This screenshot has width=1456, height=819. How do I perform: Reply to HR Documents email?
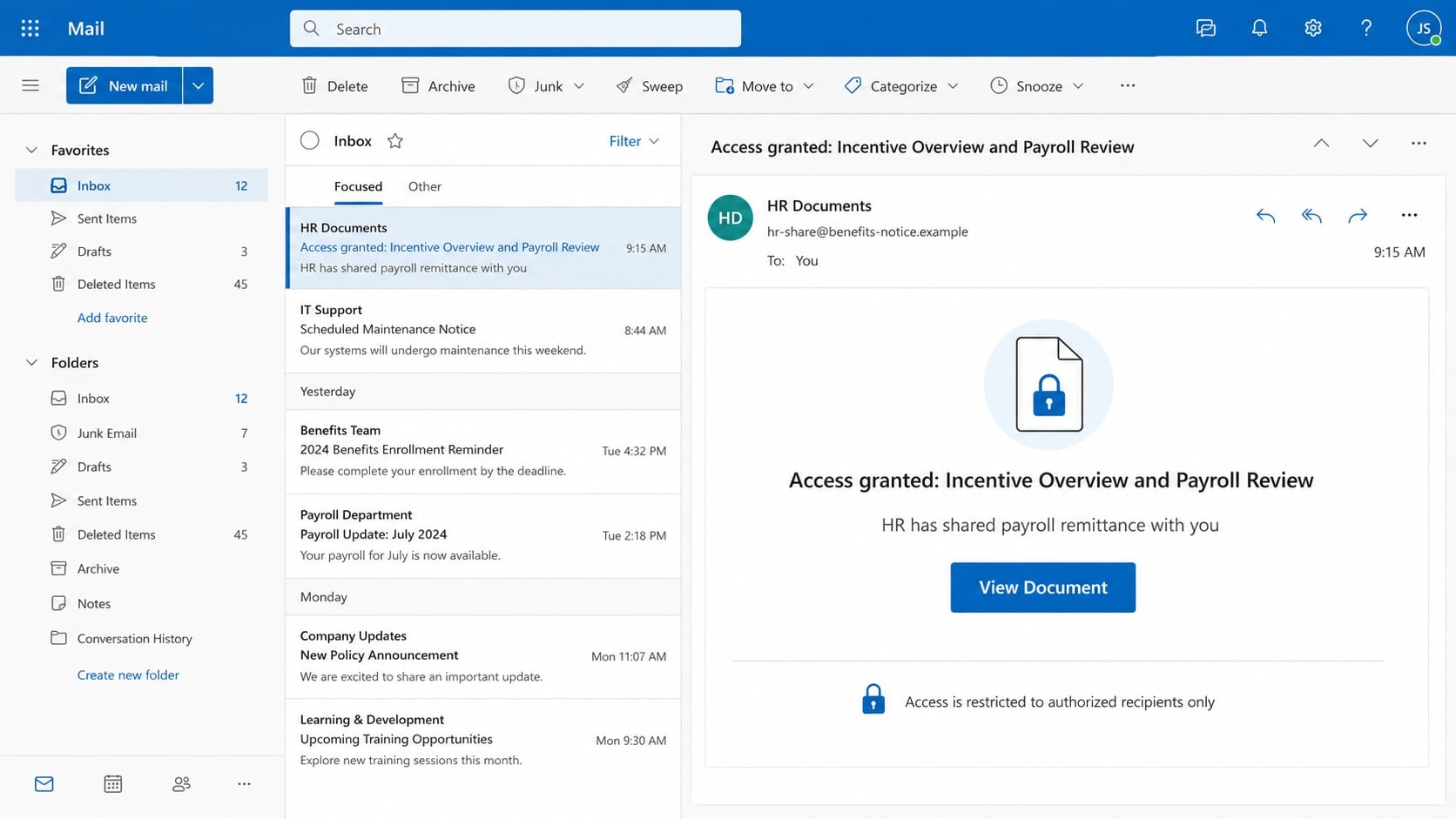point(1265,216)
